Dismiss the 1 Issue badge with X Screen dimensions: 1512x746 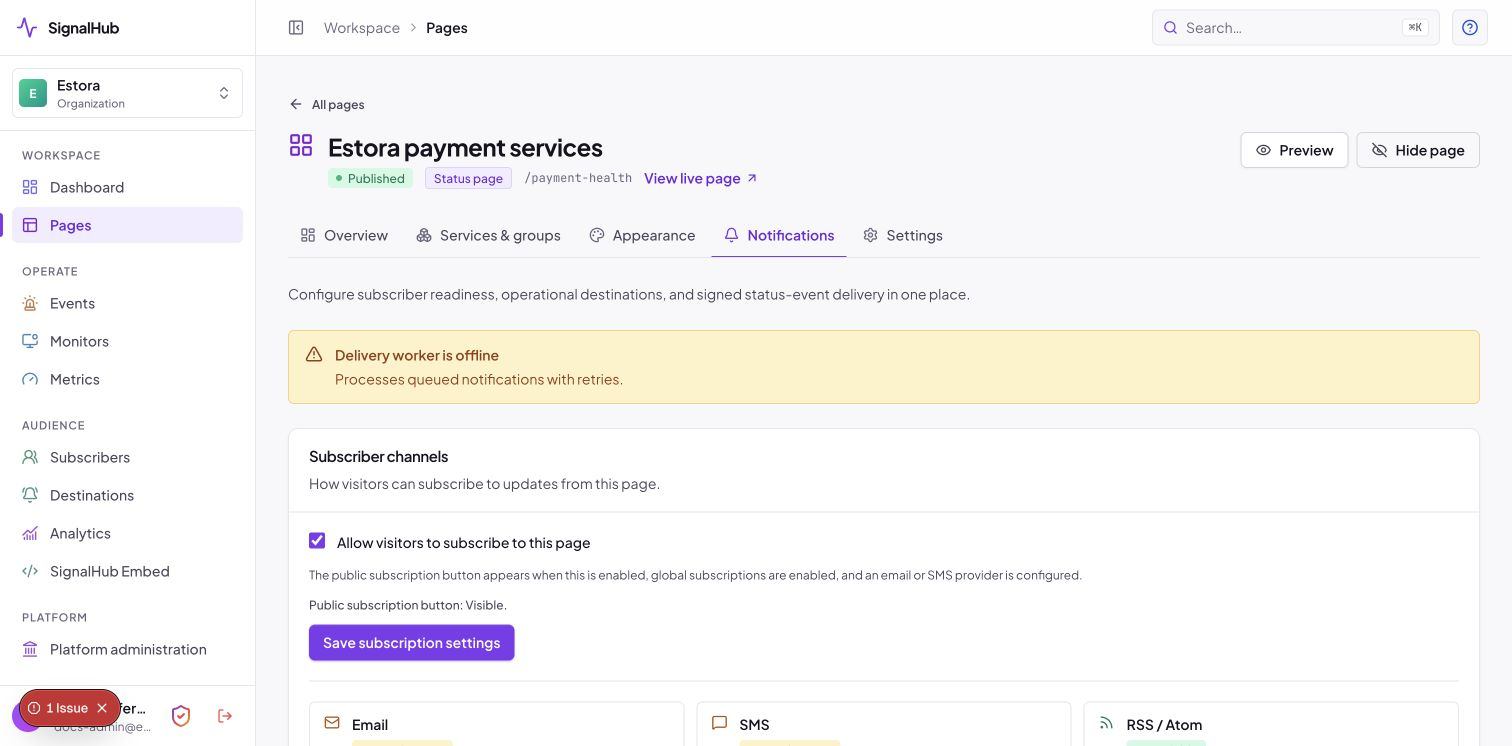pos(102,708)
